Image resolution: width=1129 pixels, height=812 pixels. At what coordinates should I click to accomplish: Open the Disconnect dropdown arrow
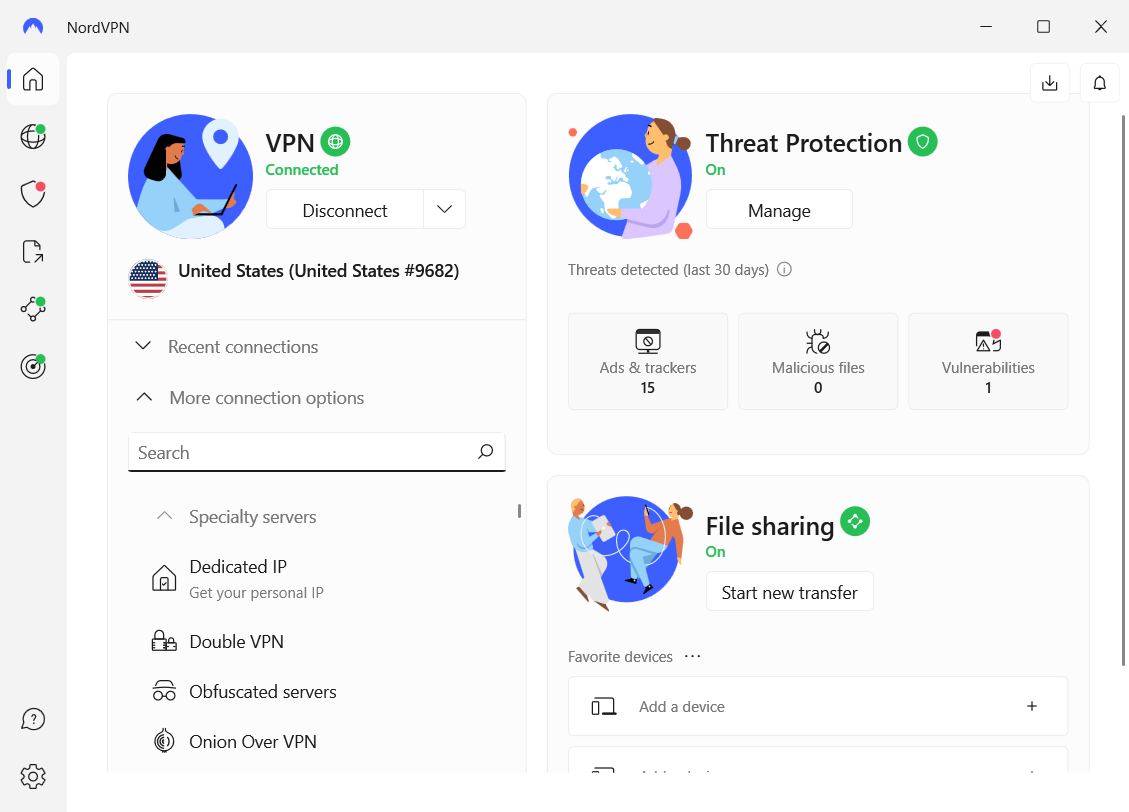pyautogui.click(x=444, y=209)
